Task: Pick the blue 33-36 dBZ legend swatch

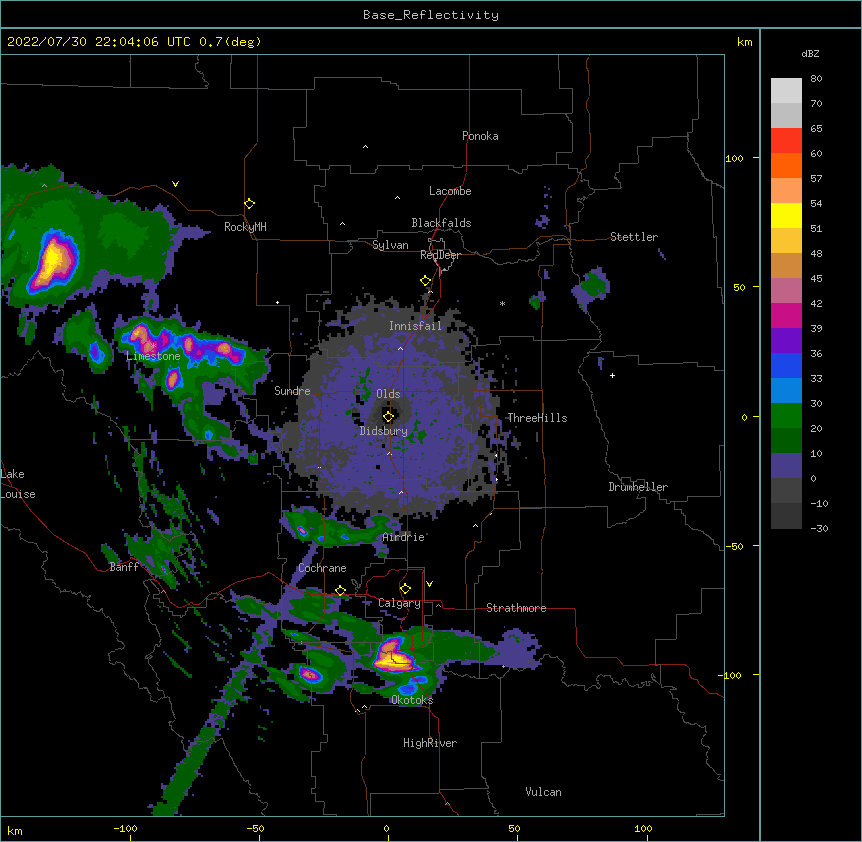Action: coord(786,365)
